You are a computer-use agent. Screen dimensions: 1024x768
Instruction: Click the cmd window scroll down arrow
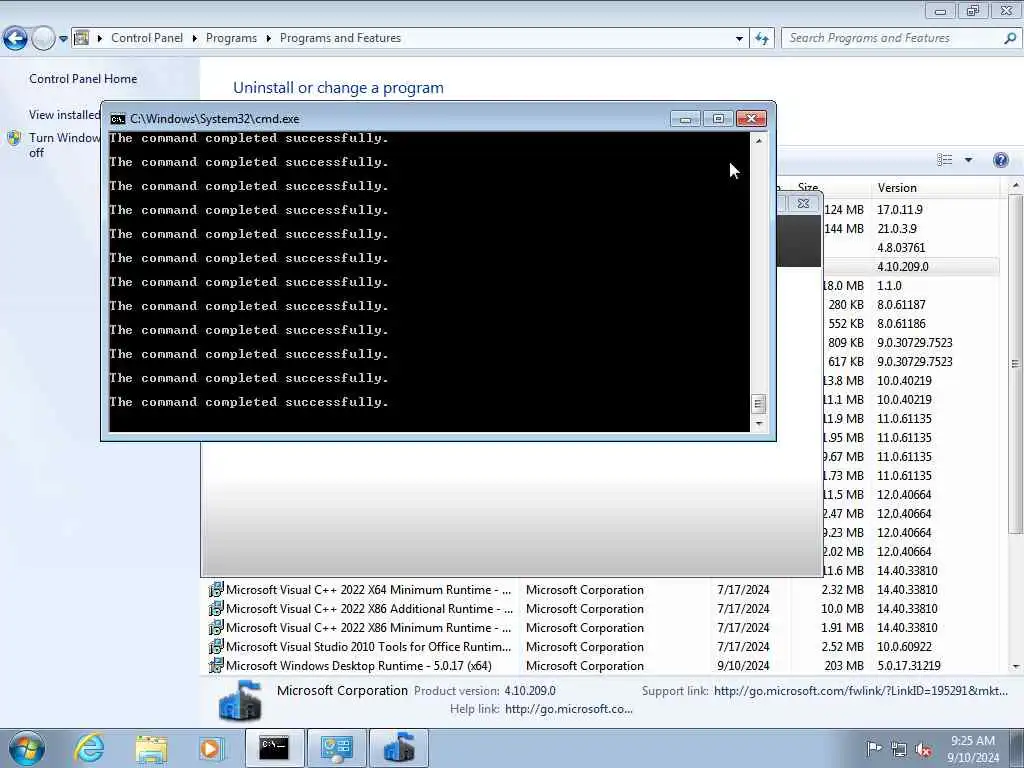(759, 424)
